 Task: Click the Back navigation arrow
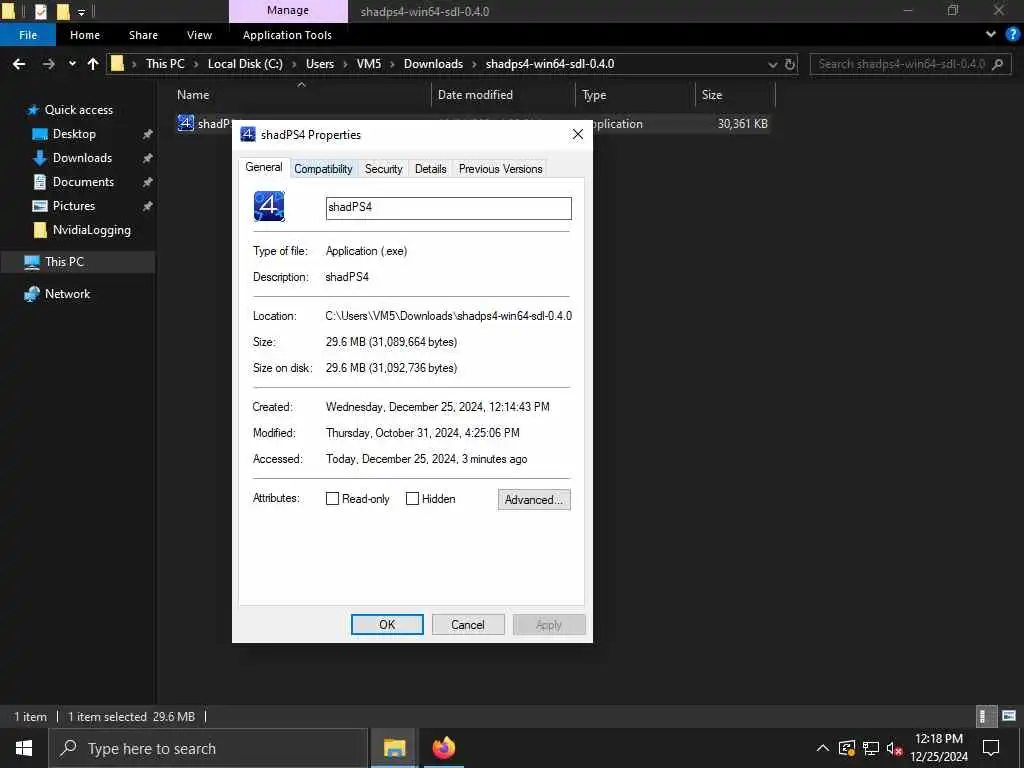click(x=19, y=64)
